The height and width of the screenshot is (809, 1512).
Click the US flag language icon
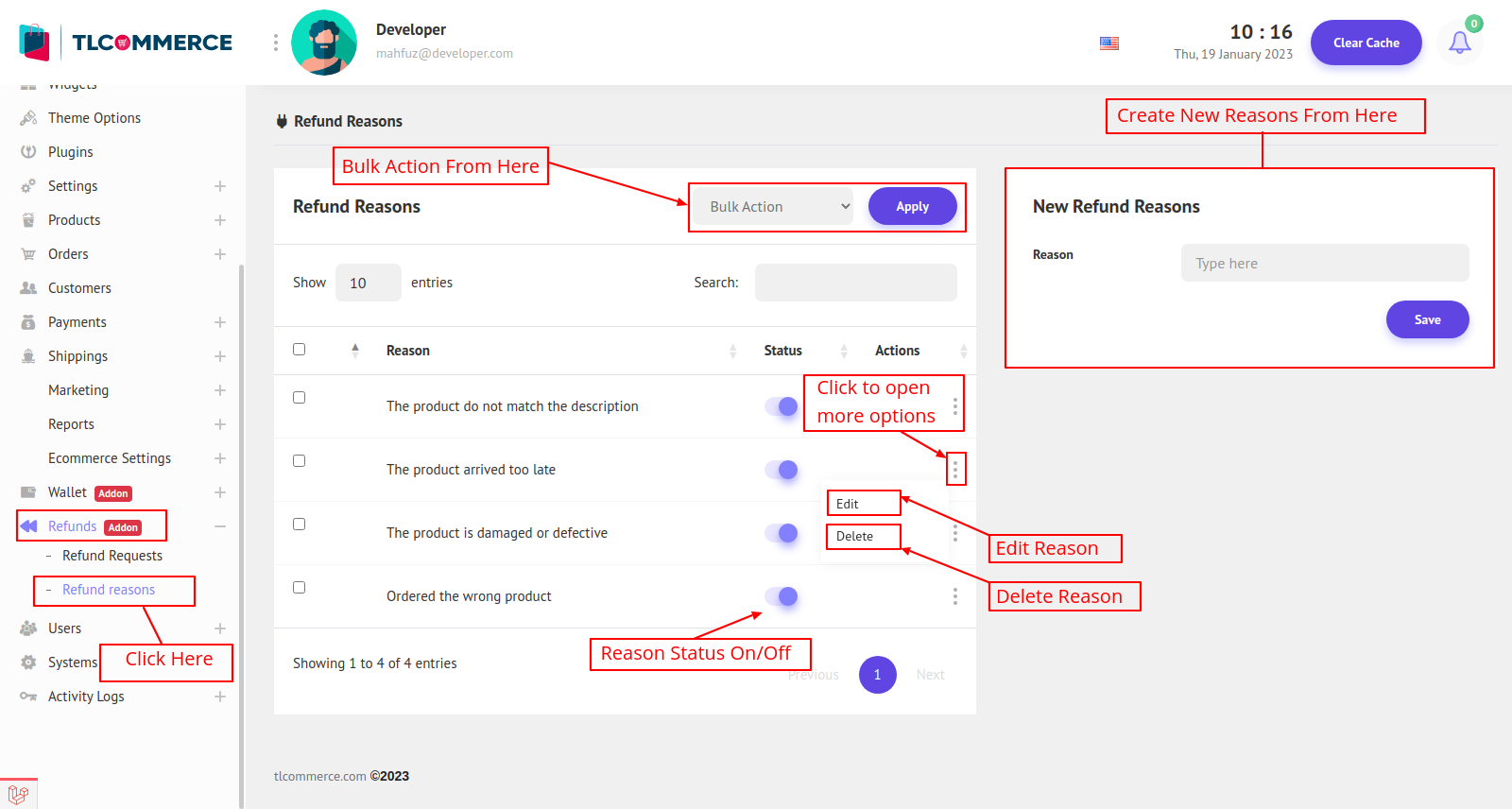(x=1109, y=43)
